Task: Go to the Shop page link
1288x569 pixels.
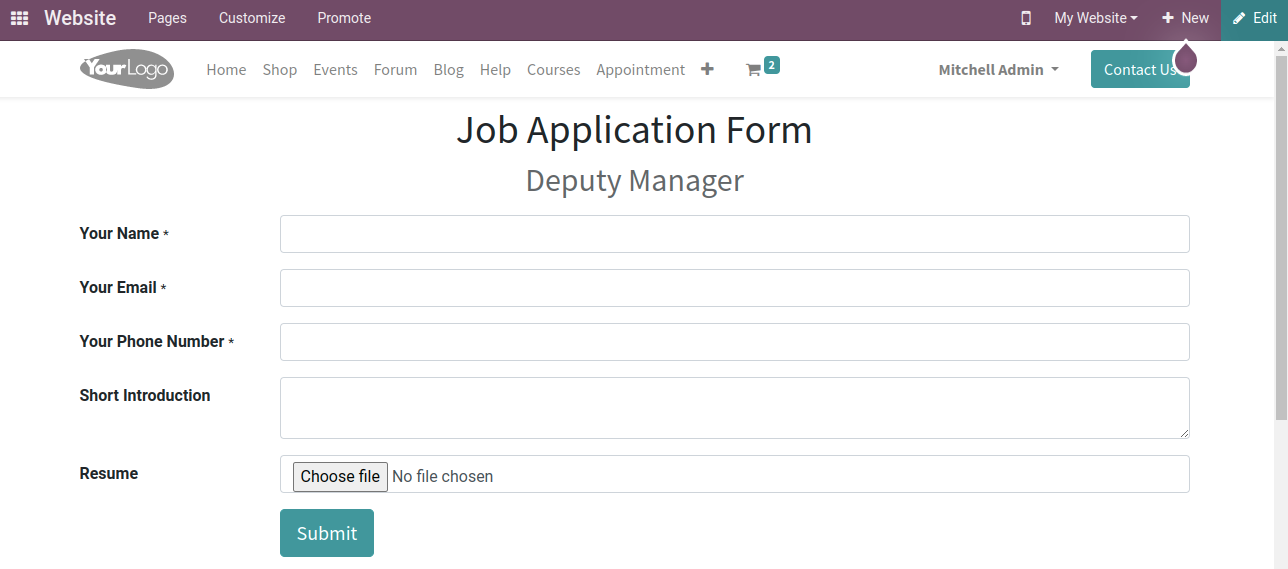Action: [280, 70]
